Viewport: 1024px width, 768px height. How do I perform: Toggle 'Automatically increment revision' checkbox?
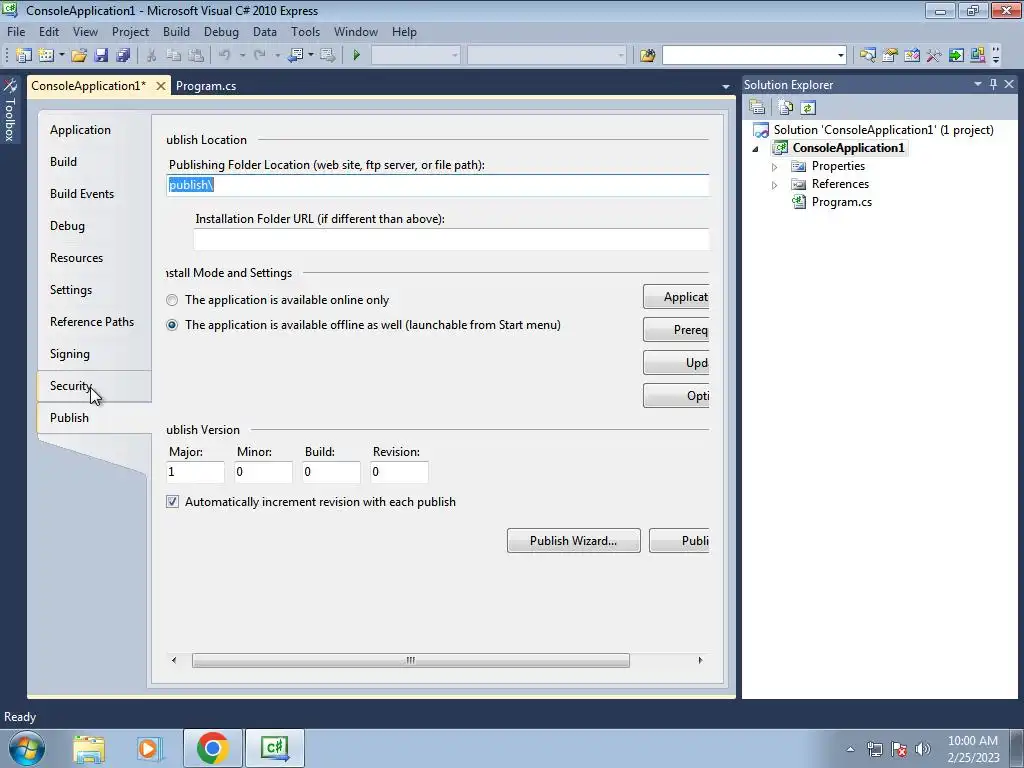[x=172, y=502]
